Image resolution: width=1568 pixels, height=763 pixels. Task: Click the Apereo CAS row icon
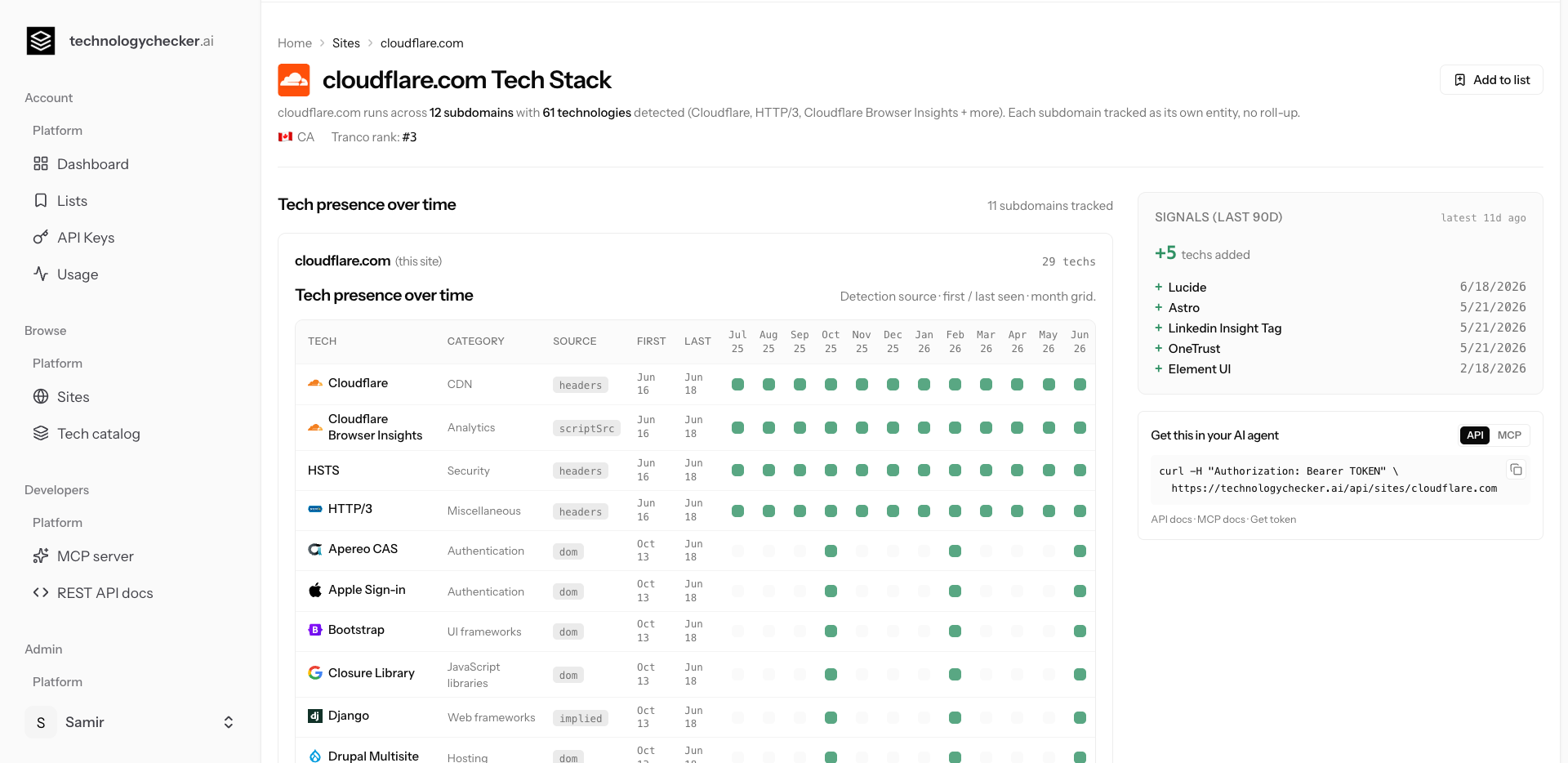(315, 549)
